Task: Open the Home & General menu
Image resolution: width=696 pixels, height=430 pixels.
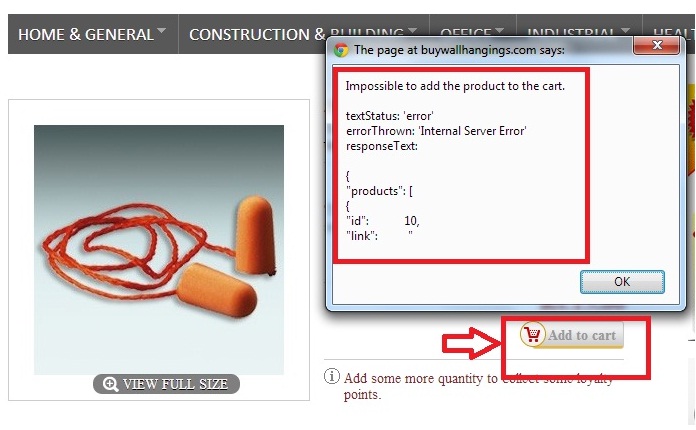Action: click(x=86, y=34)
